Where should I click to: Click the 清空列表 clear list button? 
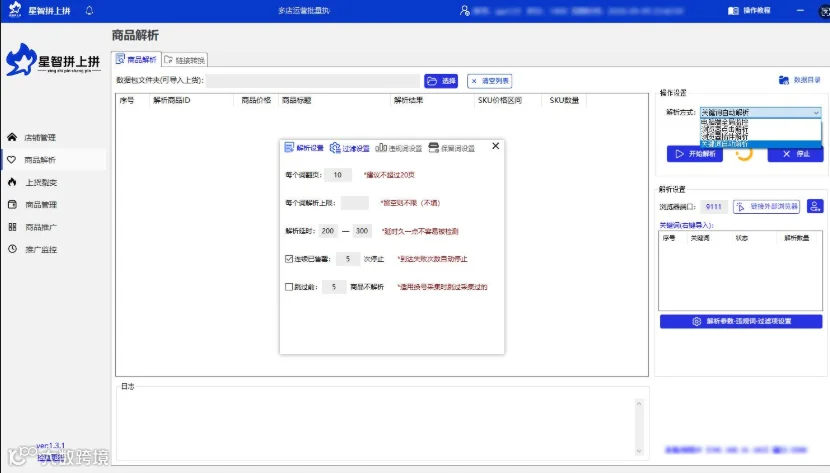[x=490, y=81]
